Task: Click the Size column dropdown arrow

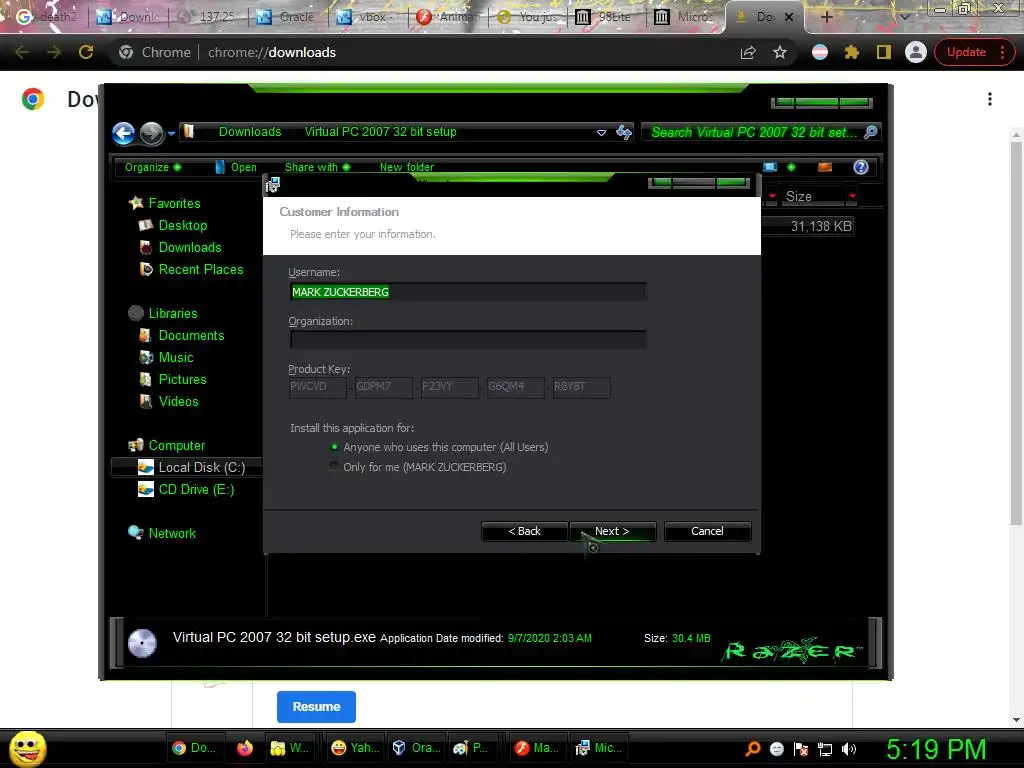Action: (x=852, y=196)
